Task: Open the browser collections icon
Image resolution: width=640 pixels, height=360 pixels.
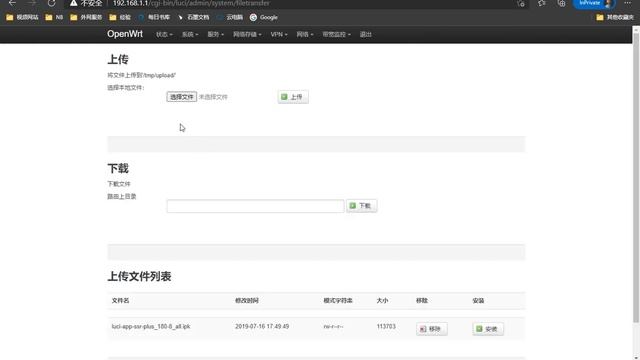Action: (x=562, y=3)
